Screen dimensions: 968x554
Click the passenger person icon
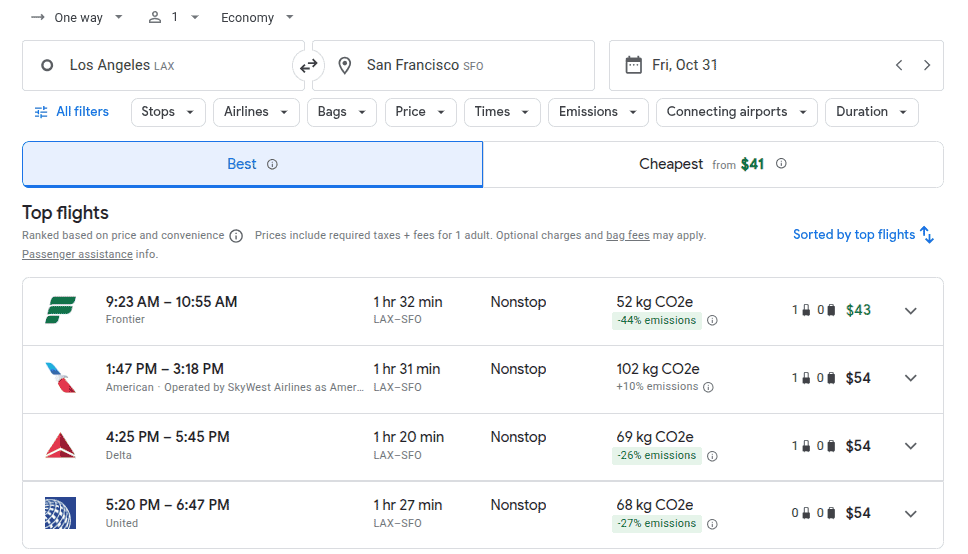(x=154, y=17)
